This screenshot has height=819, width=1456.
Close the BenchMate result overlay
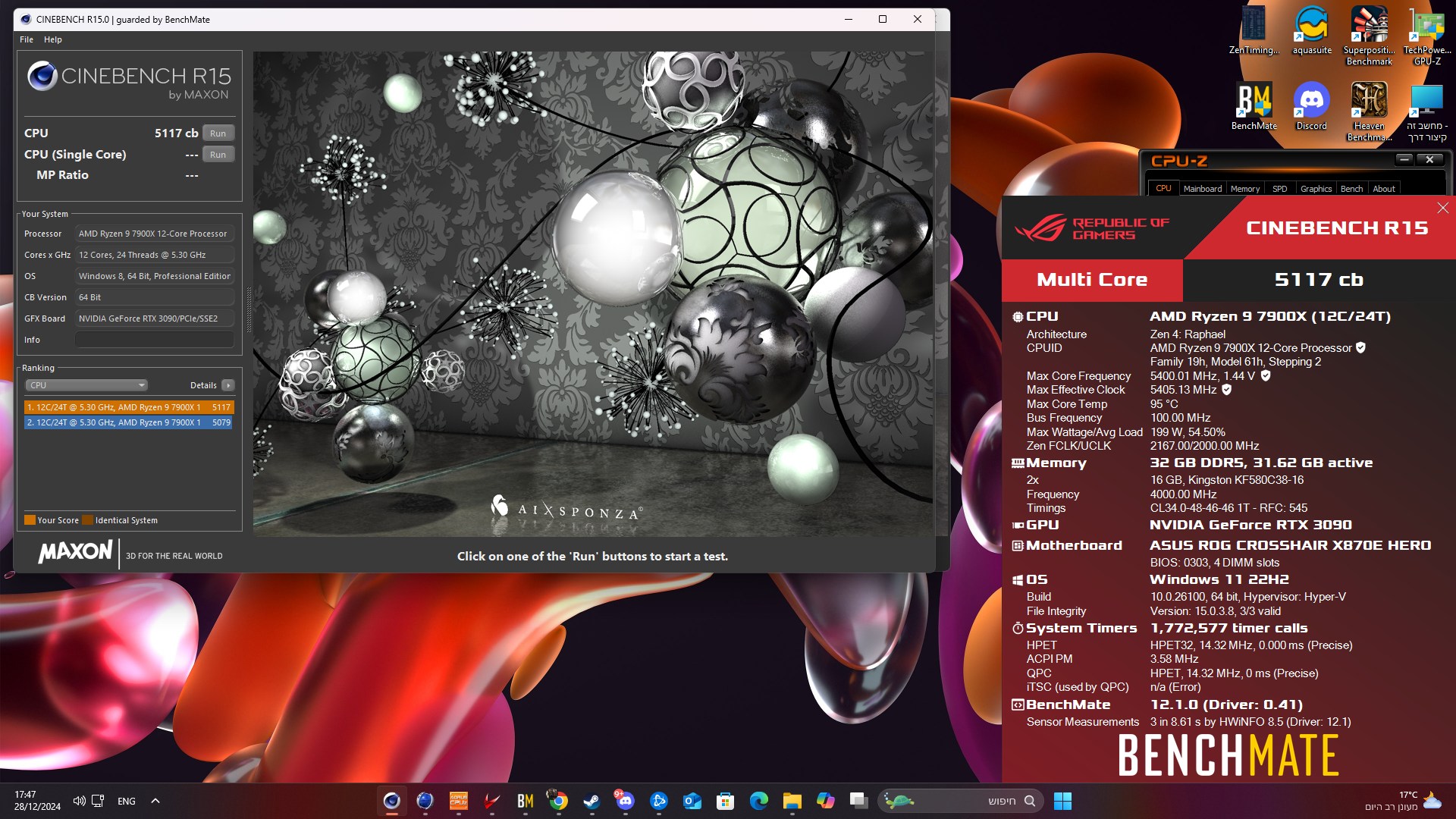pyautogui.click(x=1442, y=208)
